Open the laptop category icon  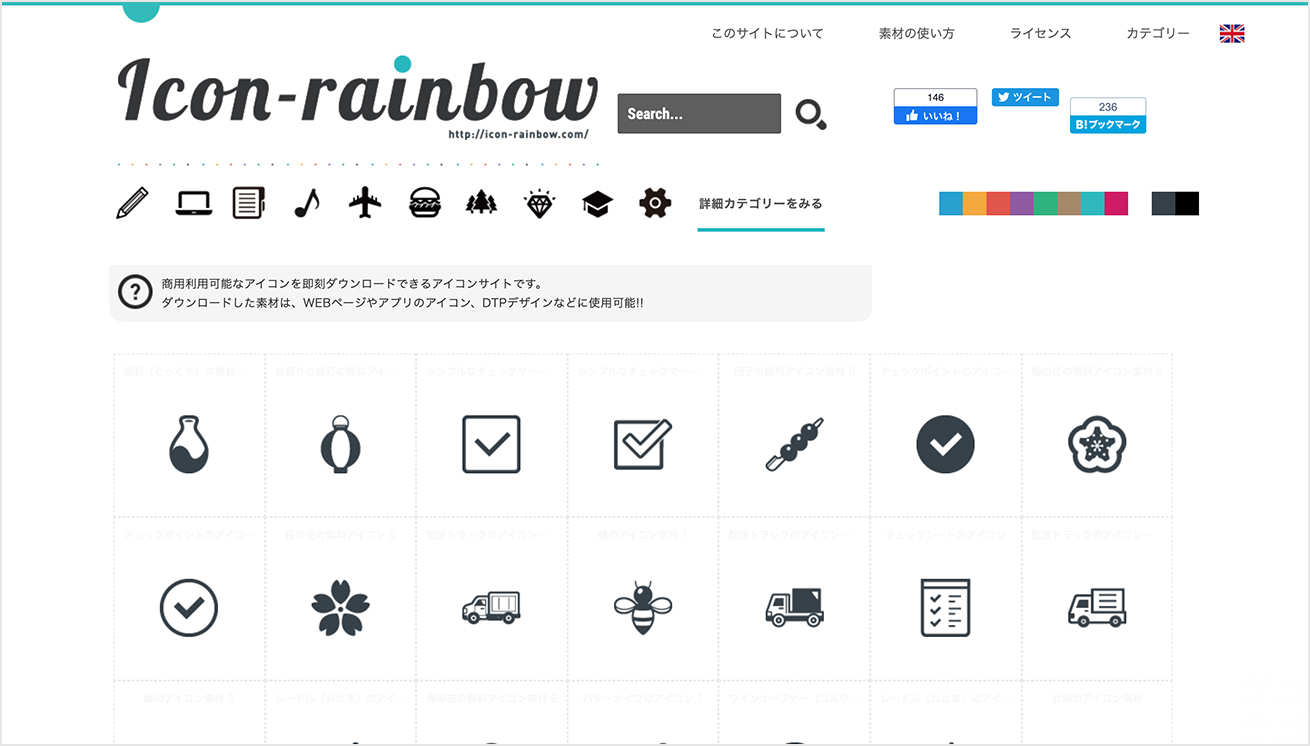[192, 202]
